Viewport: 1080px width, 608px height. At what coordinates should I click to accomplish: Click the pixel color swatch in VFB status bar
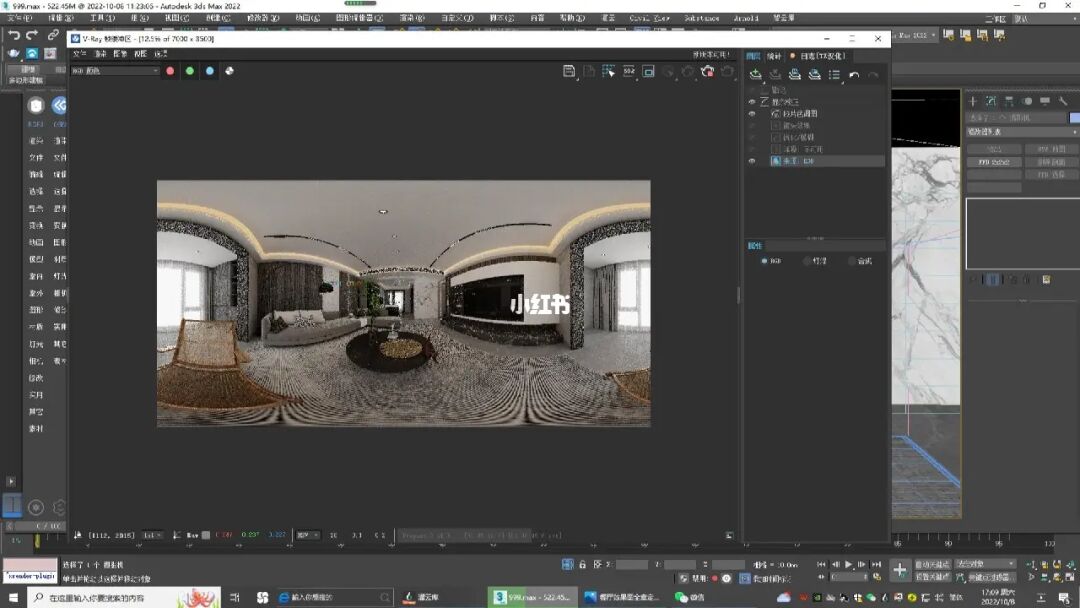pos(205,535)
